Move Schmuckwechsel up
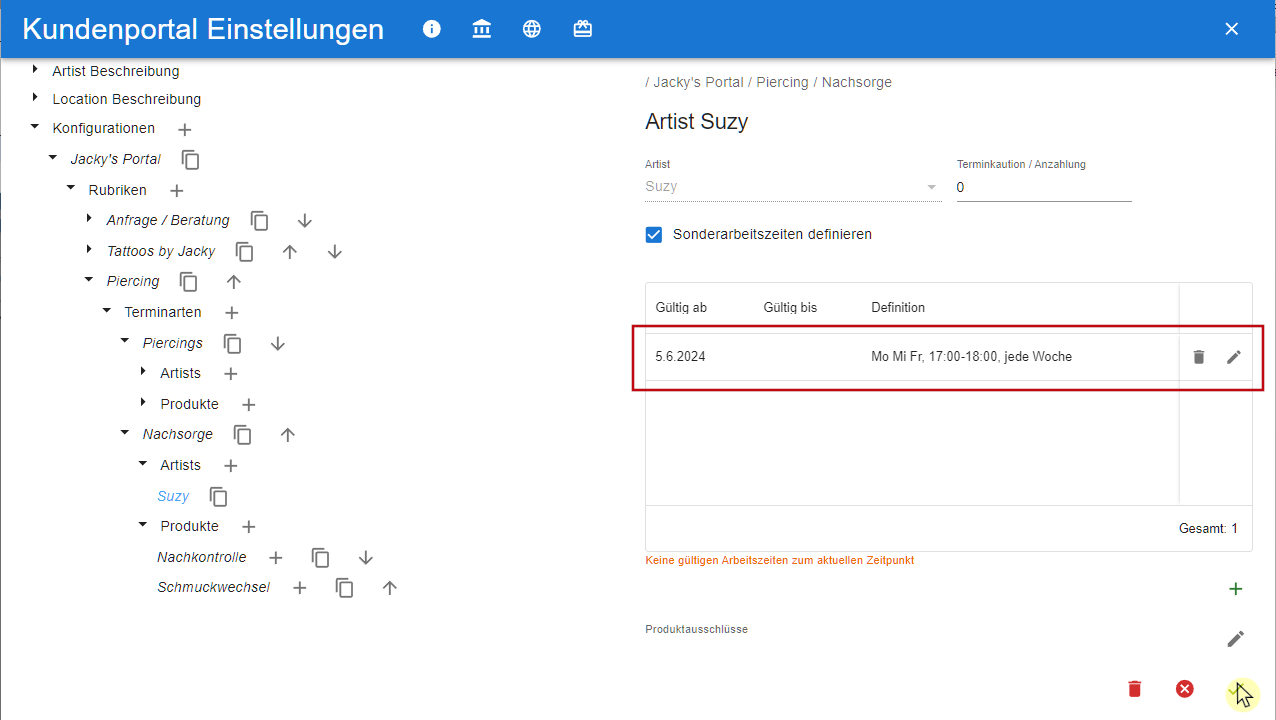The image size is (1276, 720). click(x=390, y=588)
